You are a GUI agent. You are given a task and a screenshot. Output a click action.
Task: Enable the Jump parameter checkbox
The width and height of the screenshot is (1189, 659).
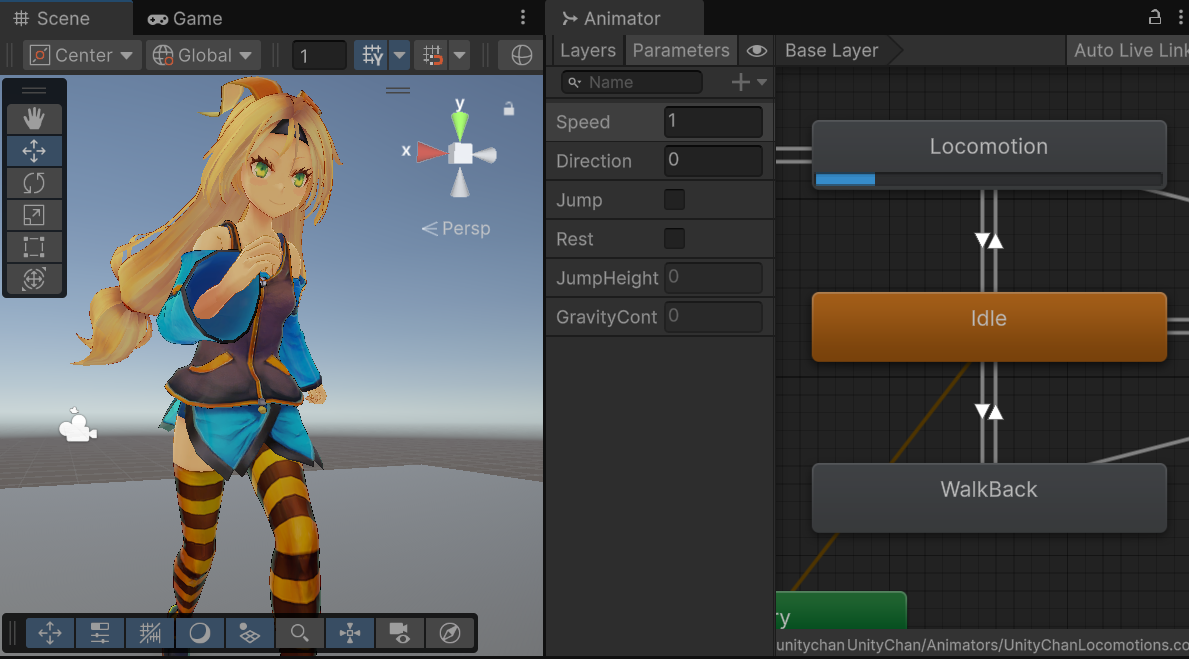point(675,200)
